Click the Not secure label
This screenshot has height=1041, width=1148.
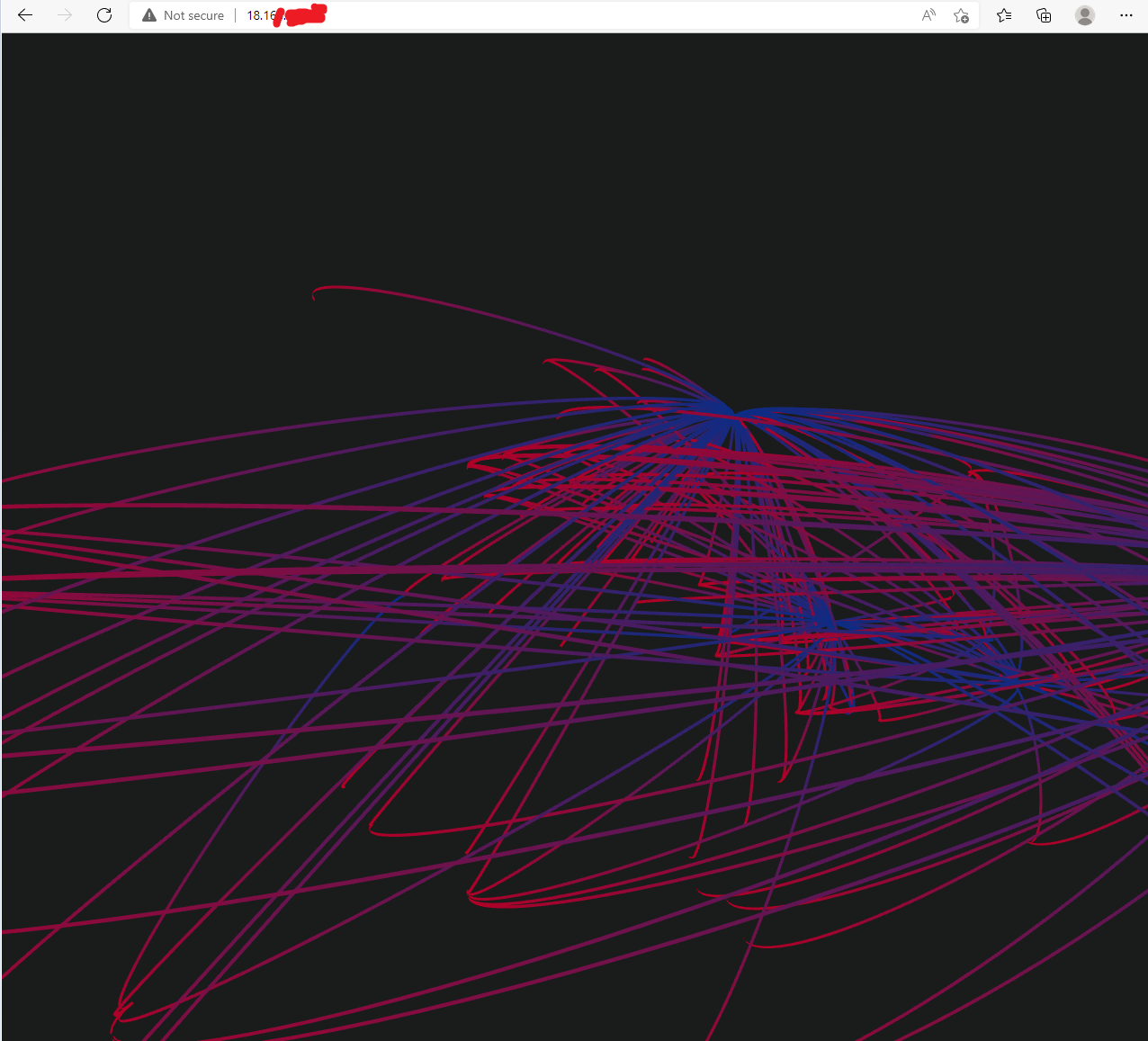193,15
